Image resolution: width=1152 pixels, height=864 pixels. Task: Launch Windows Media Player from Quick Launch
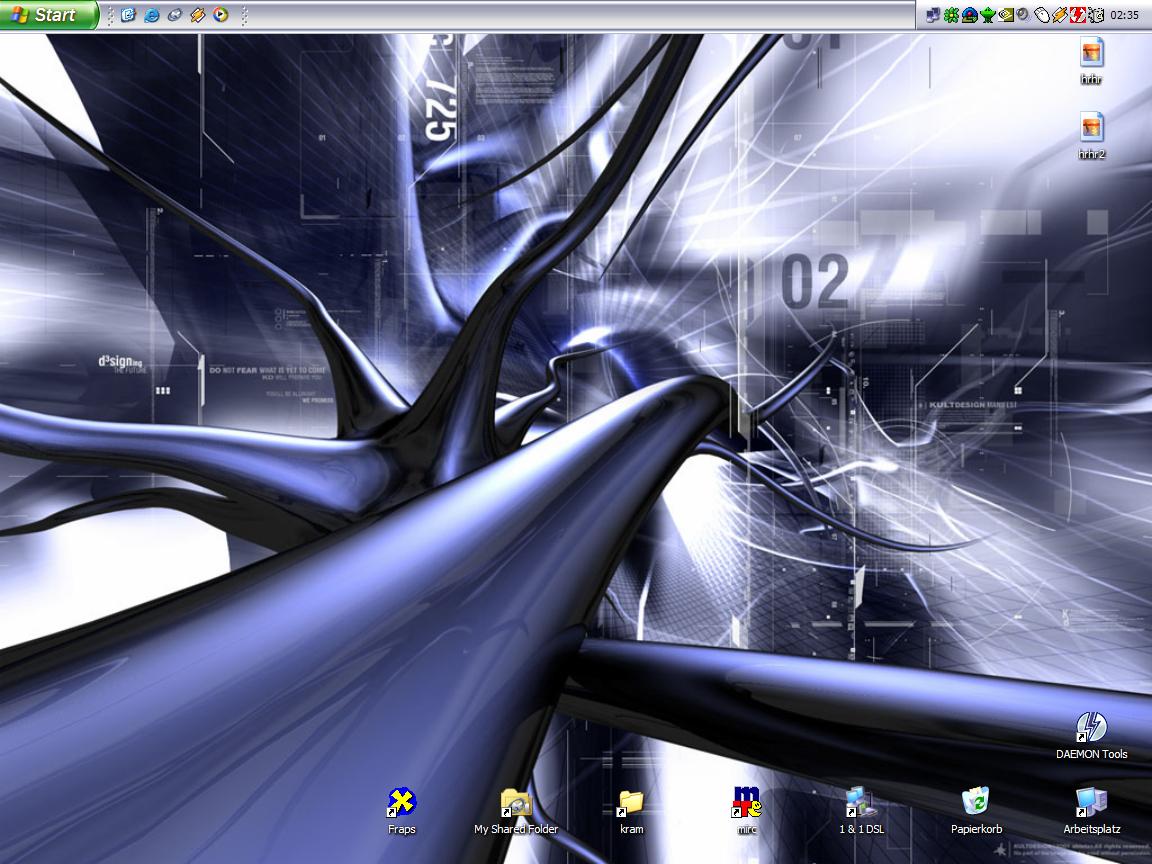tap(221, 15)
